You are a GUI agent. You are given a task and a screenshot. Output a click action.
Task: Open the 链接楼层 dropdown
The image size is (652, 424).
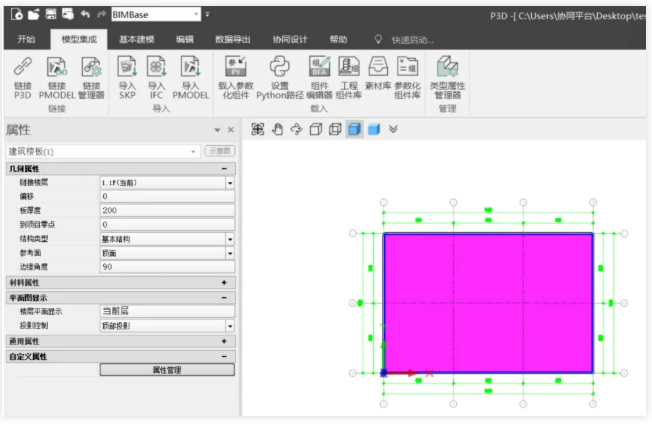[230, 183]
